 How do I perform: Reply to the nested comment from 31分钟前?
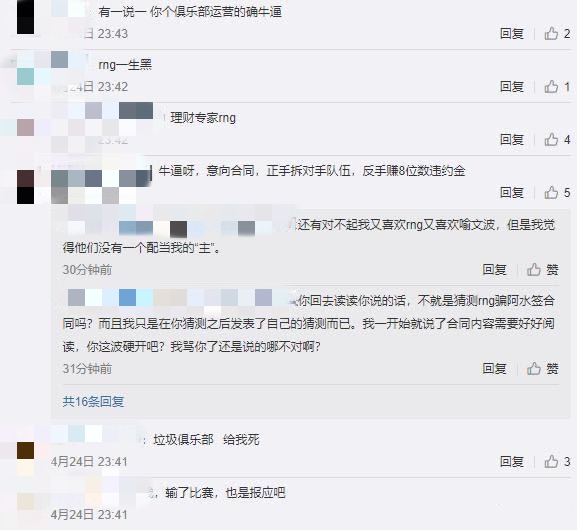[x=494, y=368]
